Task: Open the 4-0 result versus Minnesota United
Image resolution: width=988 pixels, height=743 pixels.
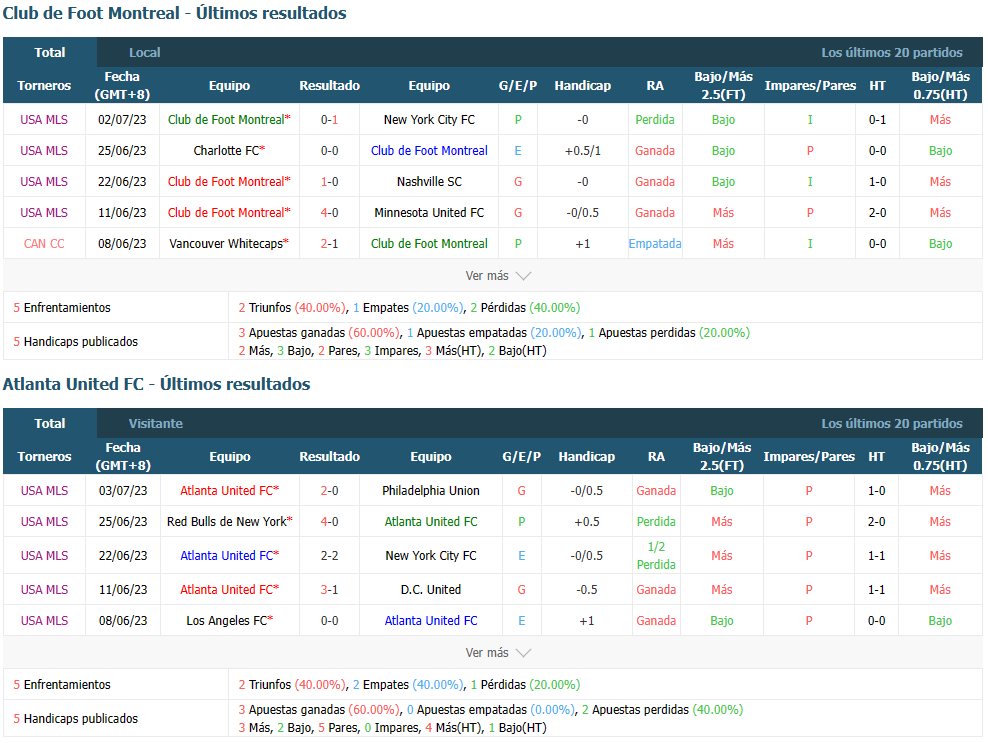Action: (x=329, y=212)
